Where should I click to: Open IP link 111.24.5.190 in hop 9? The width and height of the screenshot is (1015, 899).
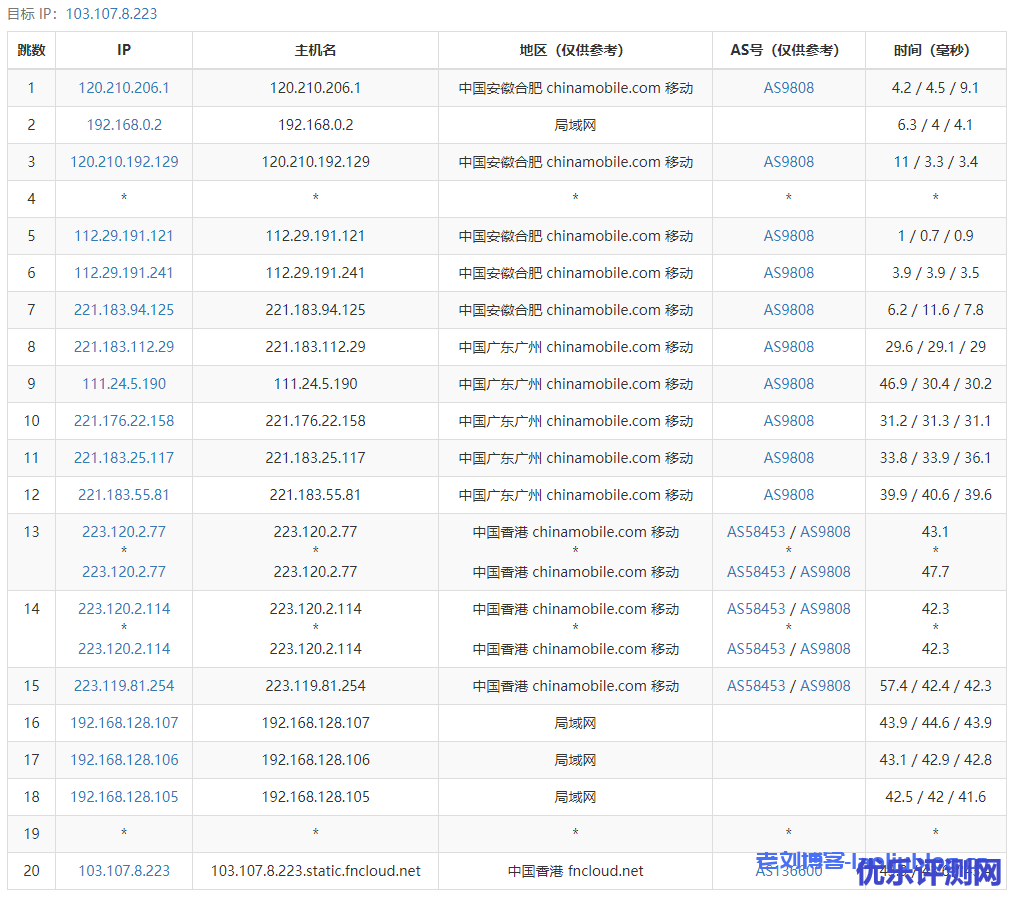coord(124,384)
